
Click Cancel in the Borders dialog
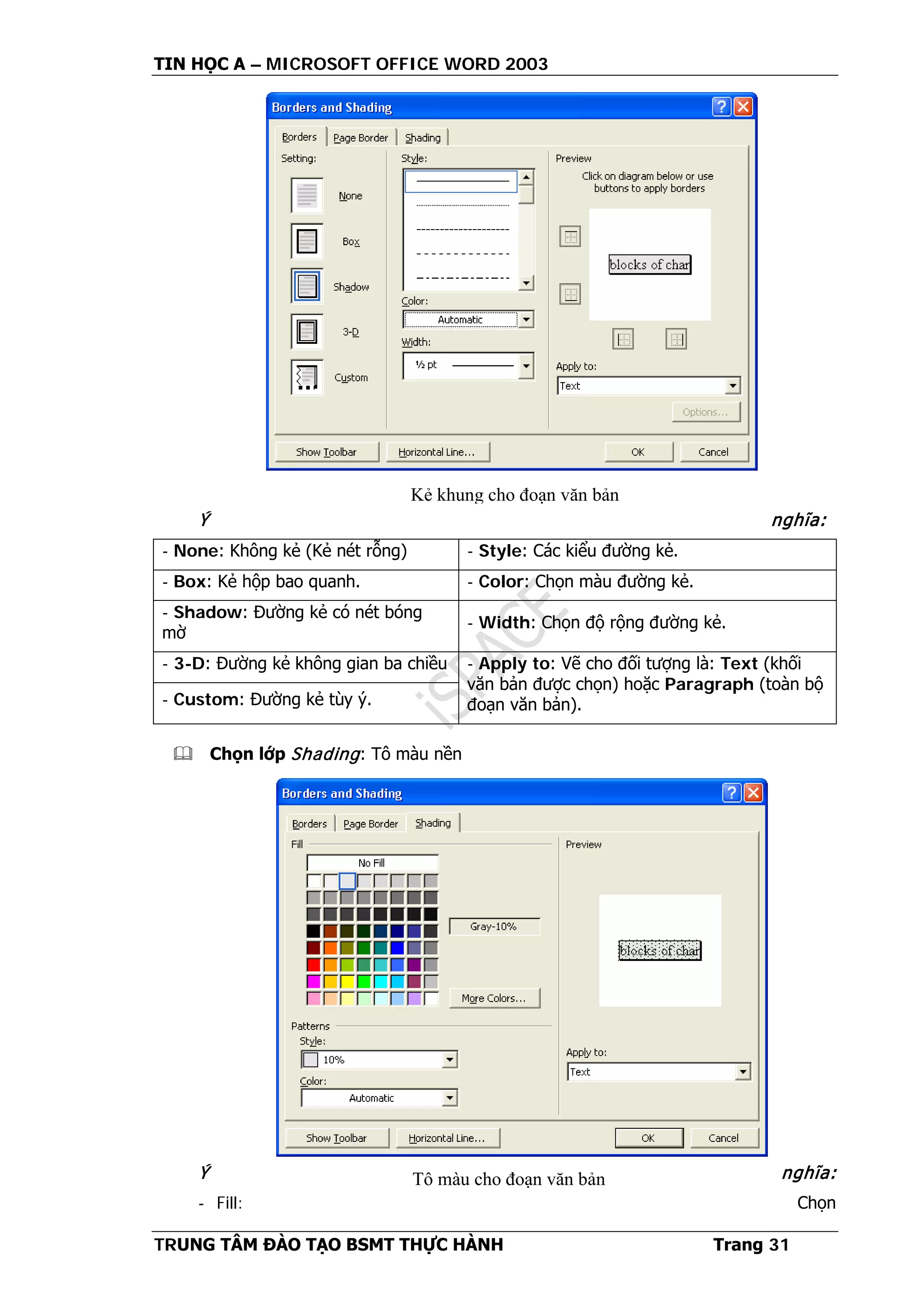714,452
